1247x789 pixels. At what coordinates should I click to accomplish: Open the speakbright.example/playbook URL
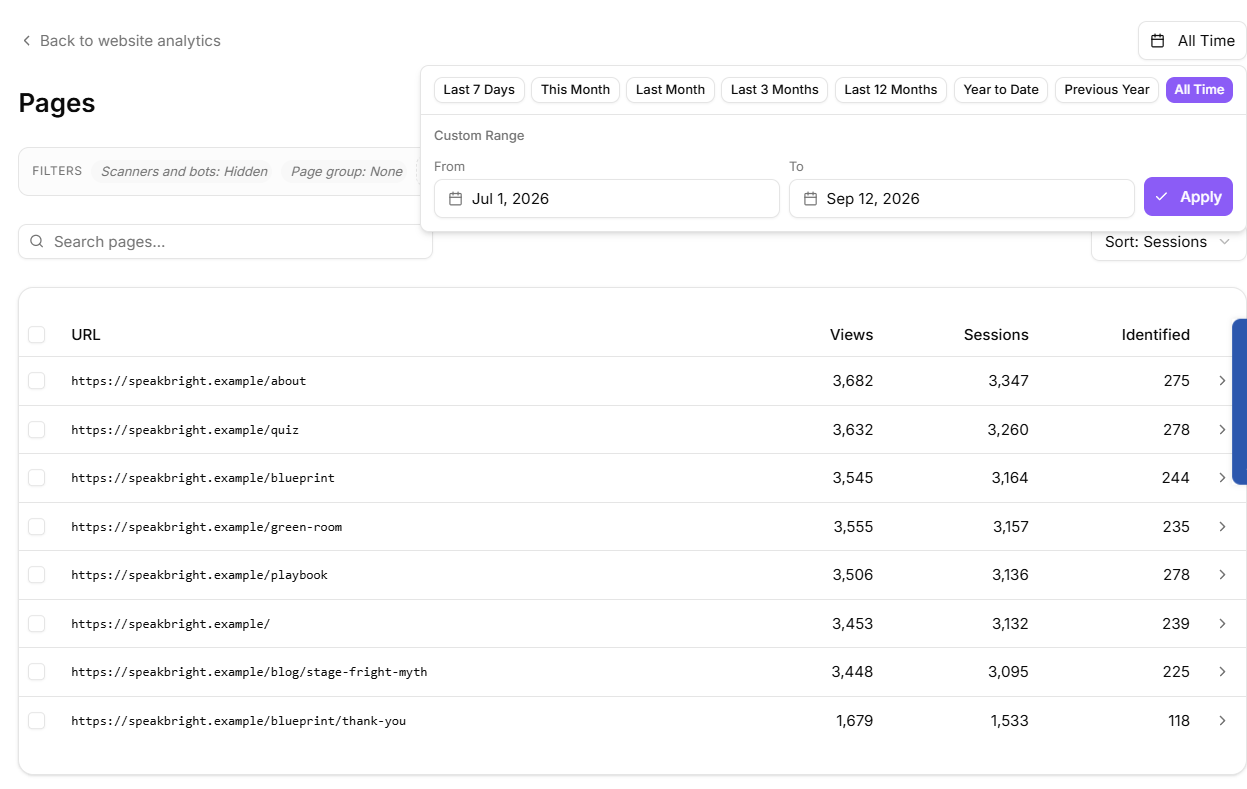click(x=200, y=575)
